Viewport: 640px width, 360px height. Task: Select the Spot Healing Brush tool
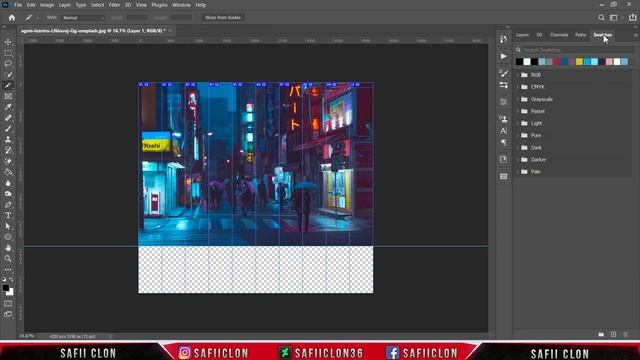point(8,118)
